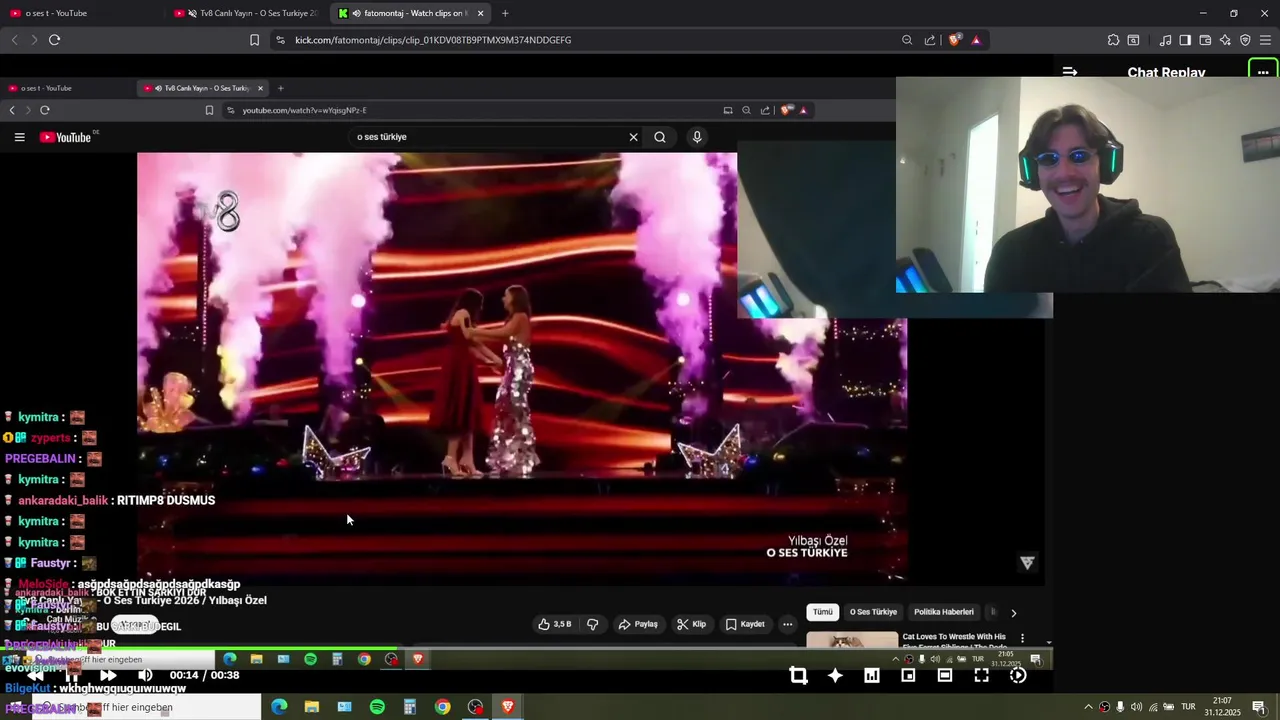
Task: Enable picture-in-picture mini player
Action: [908, 676]
